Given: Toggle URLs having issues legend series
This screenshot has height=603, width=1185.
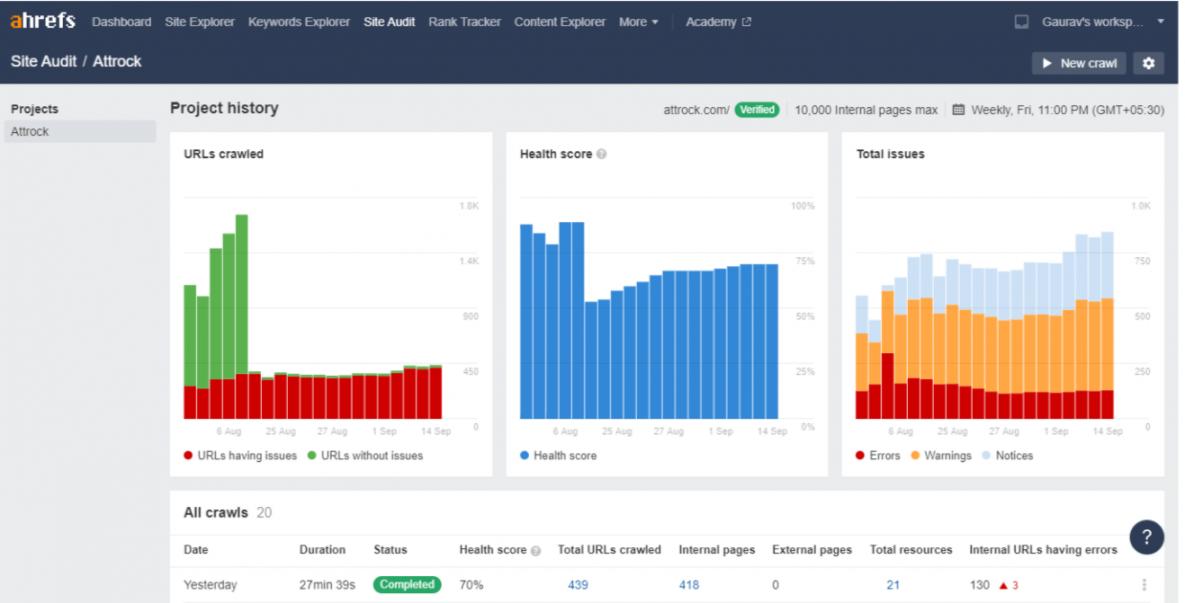Looking at the screenshot, I should click(240, 456).
